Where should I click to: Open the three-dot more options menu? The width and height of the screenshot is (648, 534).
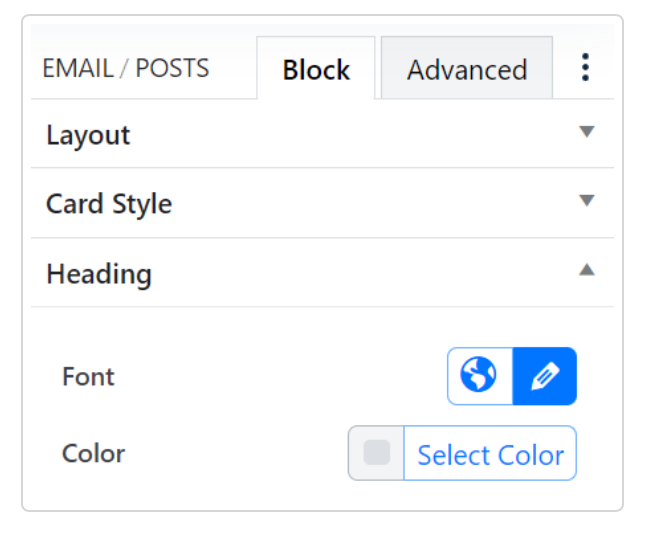coord(585,68)
